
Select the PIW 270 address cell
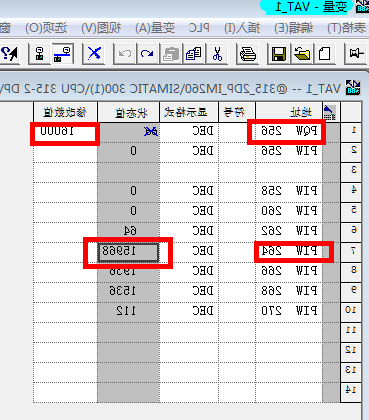click(x=289, y=312)
